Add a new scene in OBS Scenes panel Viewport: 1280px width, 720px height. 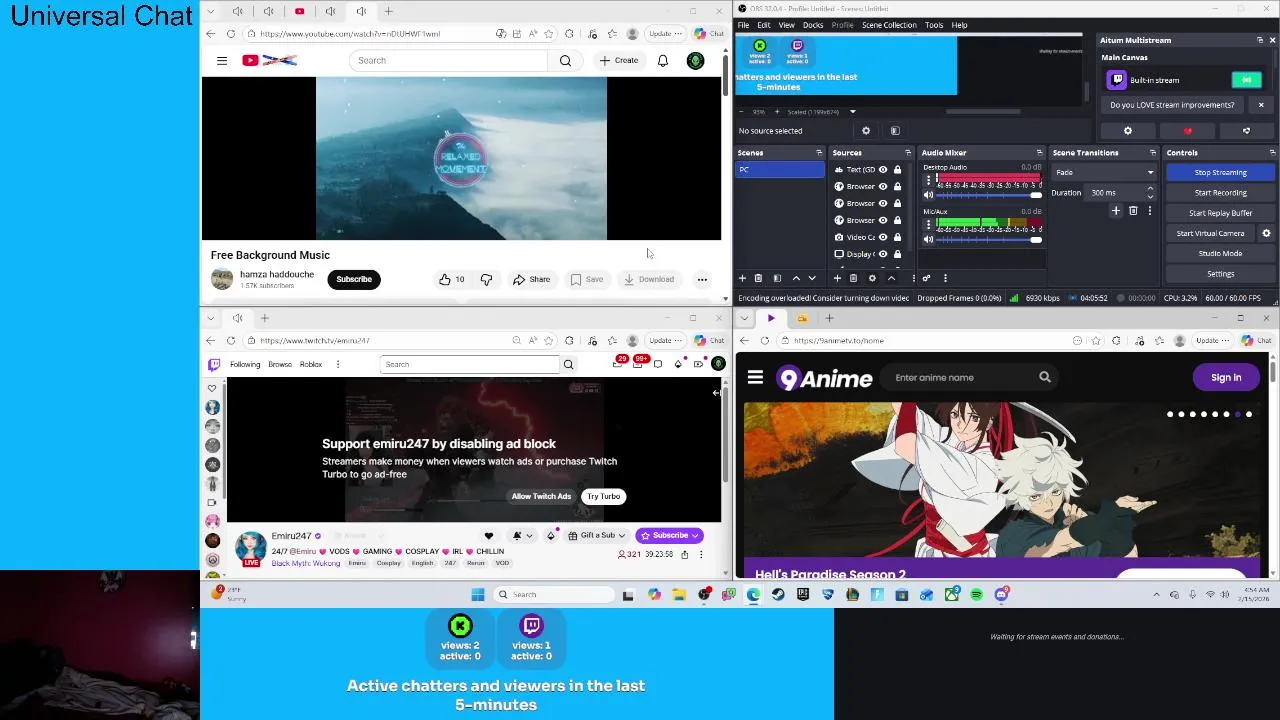tap(742, 278)
